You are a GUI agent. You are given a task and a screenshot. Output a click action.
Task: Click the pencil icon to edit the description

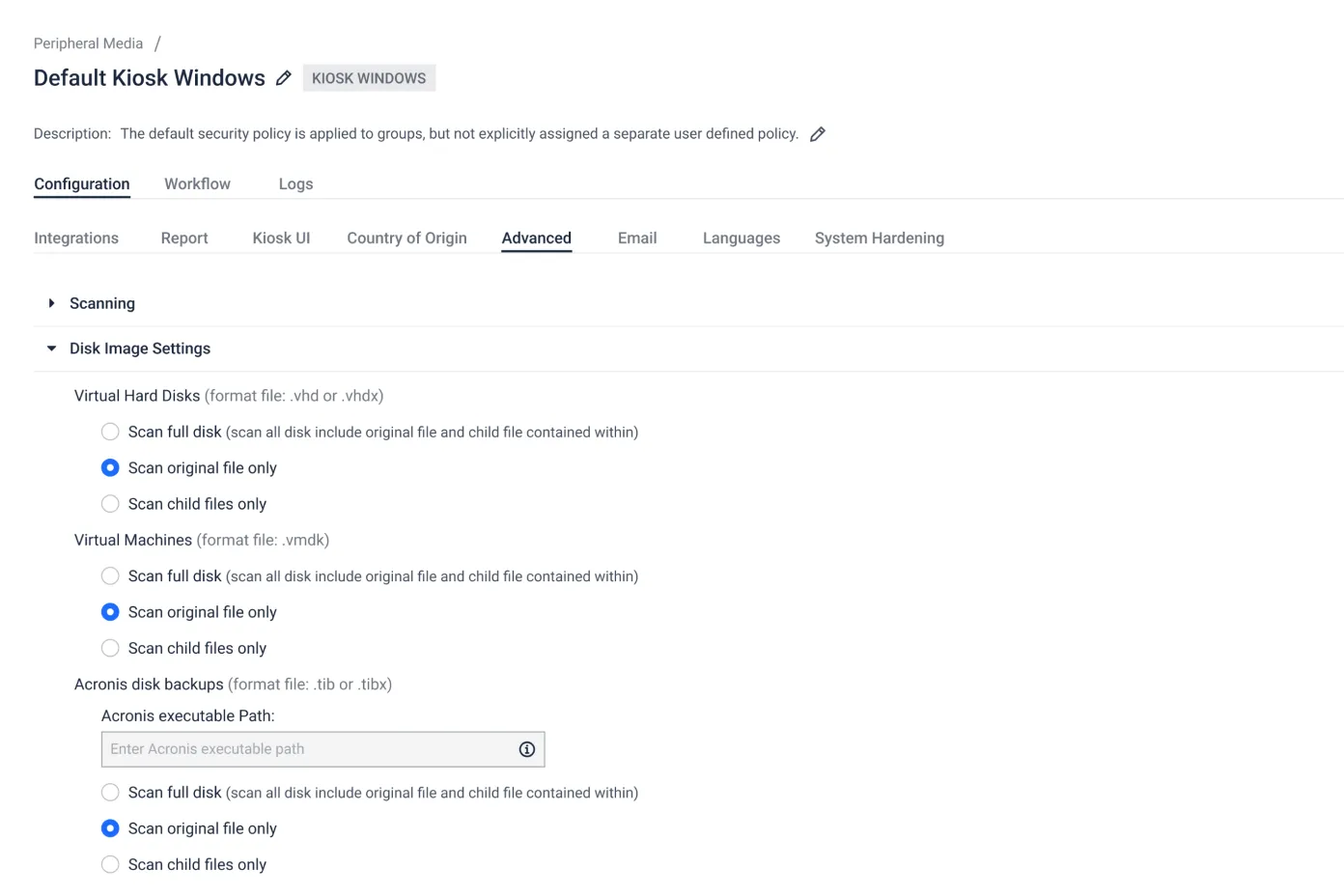tap(818, 134)
